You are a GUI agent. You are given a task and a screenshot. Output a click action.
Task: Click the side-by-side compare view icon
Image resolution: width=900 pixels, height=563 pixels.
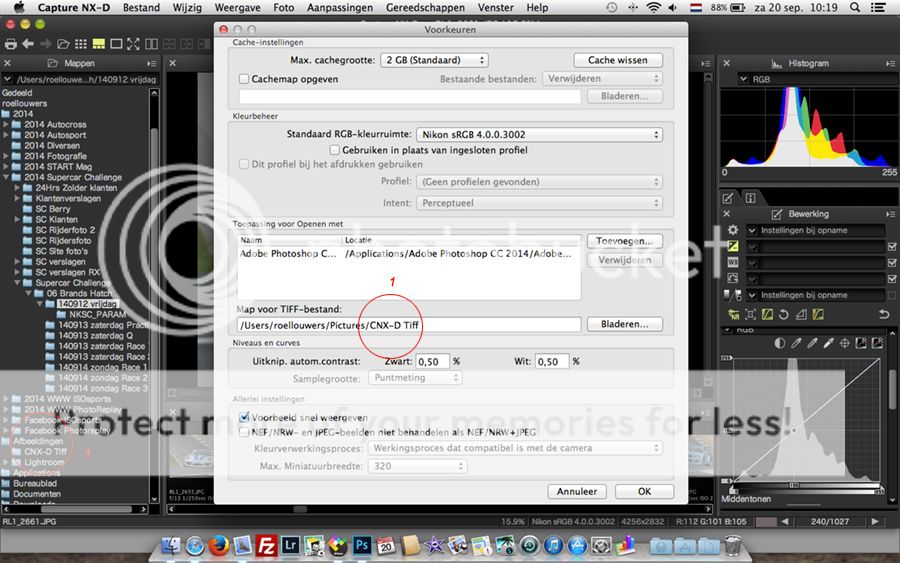pyautogui.click(x=152, y=44)
